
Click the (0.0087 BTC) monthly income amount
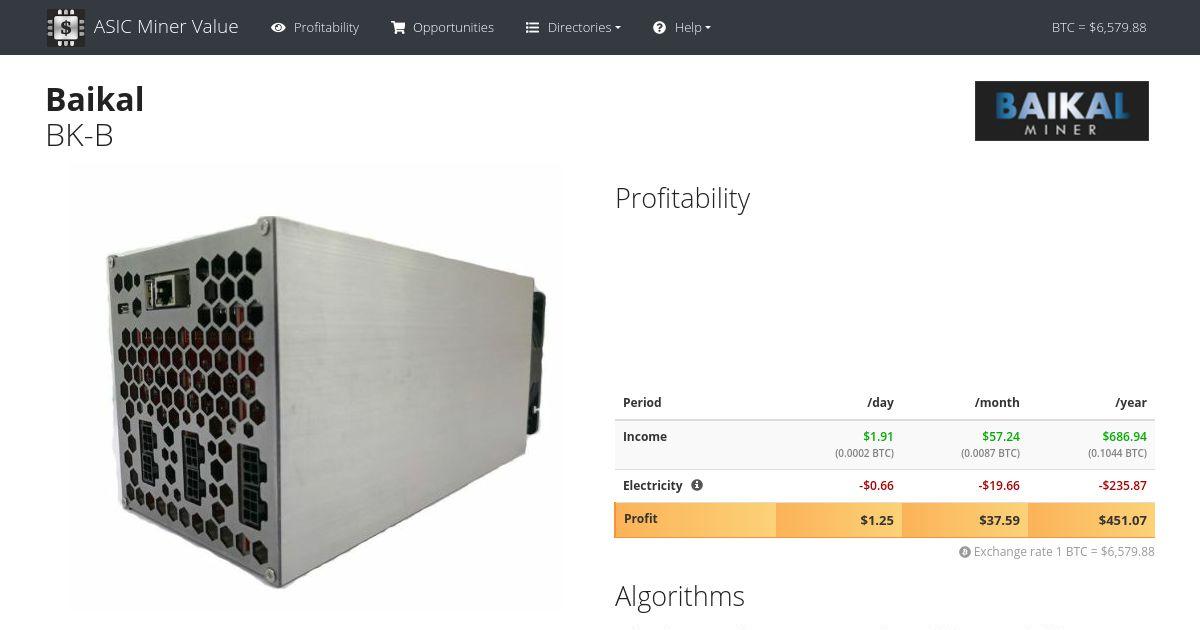click(x=991, y=453)
